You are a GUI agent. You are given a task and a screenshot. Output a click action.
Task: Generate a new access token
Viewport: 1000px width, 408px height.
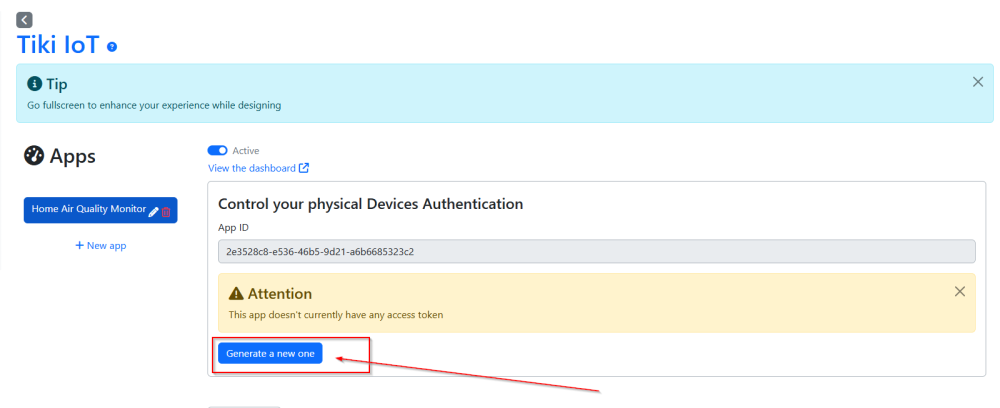point(270,353)
